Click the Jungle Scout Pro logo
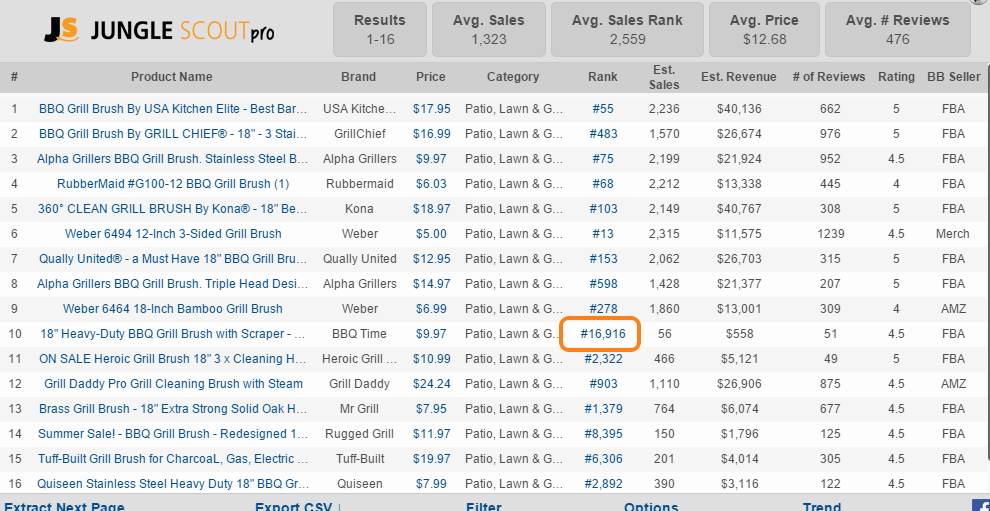 pyautogui.click(x=159, y=31)
